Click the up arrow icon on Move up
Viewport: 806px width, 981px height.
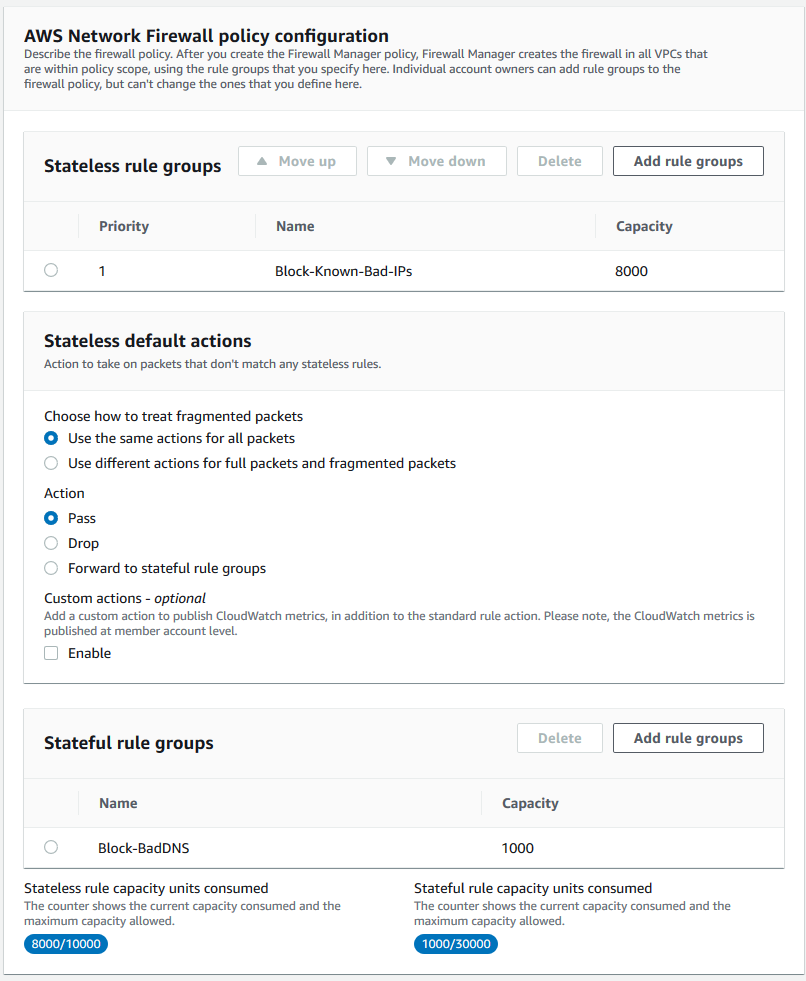click(265, 160)
